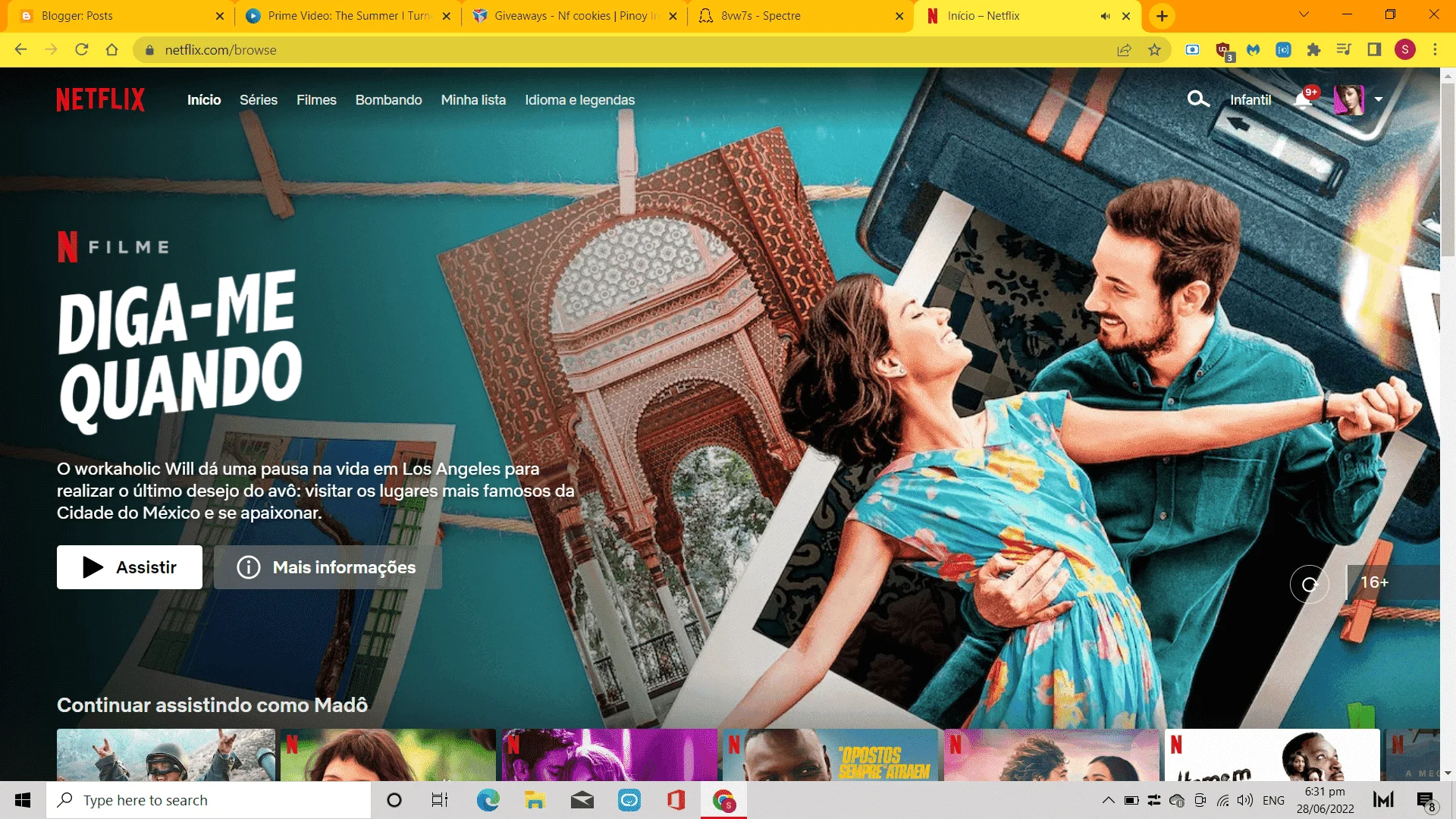This screenshot has height=819, width=1456.
Task: Open the clock showing 6:31 pm
Action: [x=1325, y=800]
